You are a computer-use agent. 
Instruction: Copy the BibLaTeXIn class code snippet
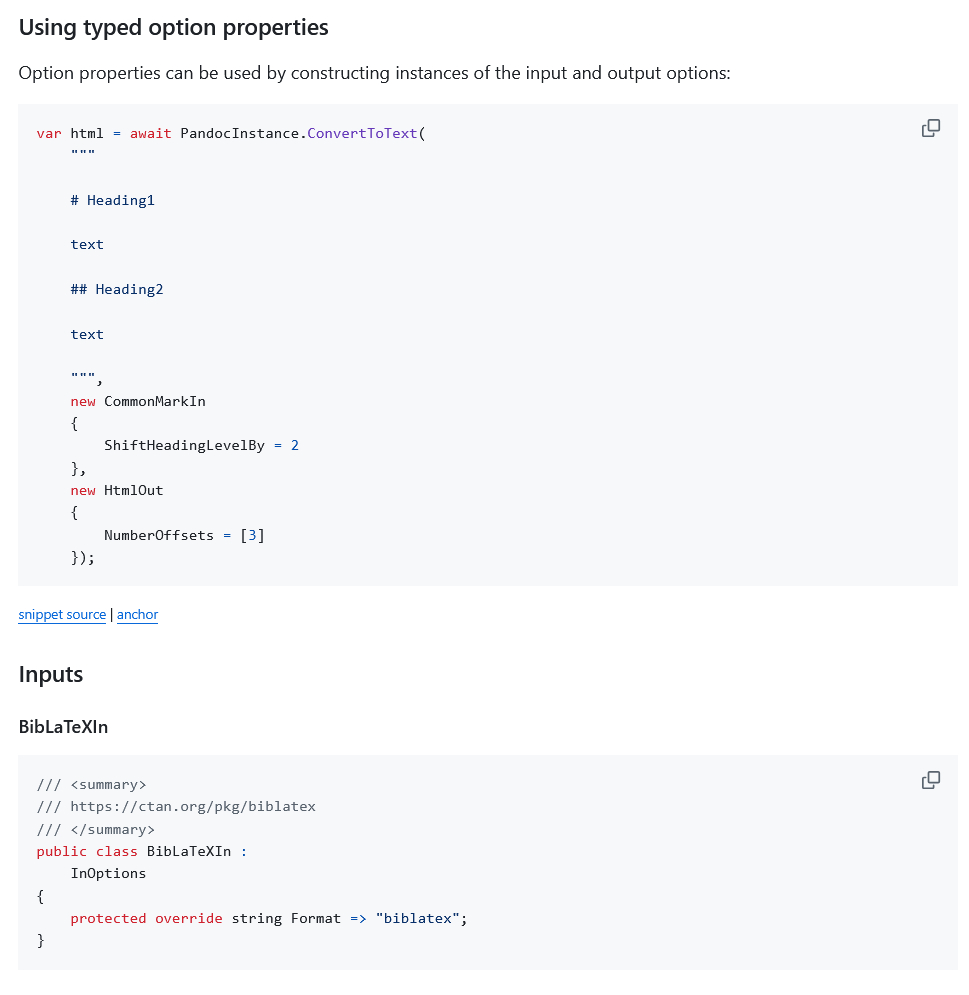point(930,780)
